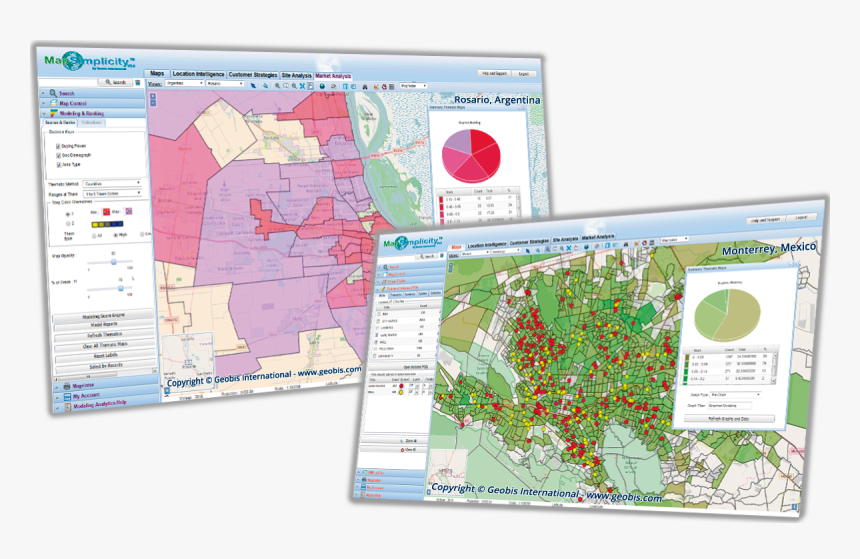The width and height of the screenshot is (860, 559).
Task: Click Min red color swatch
Action: [x=106, y=212]
